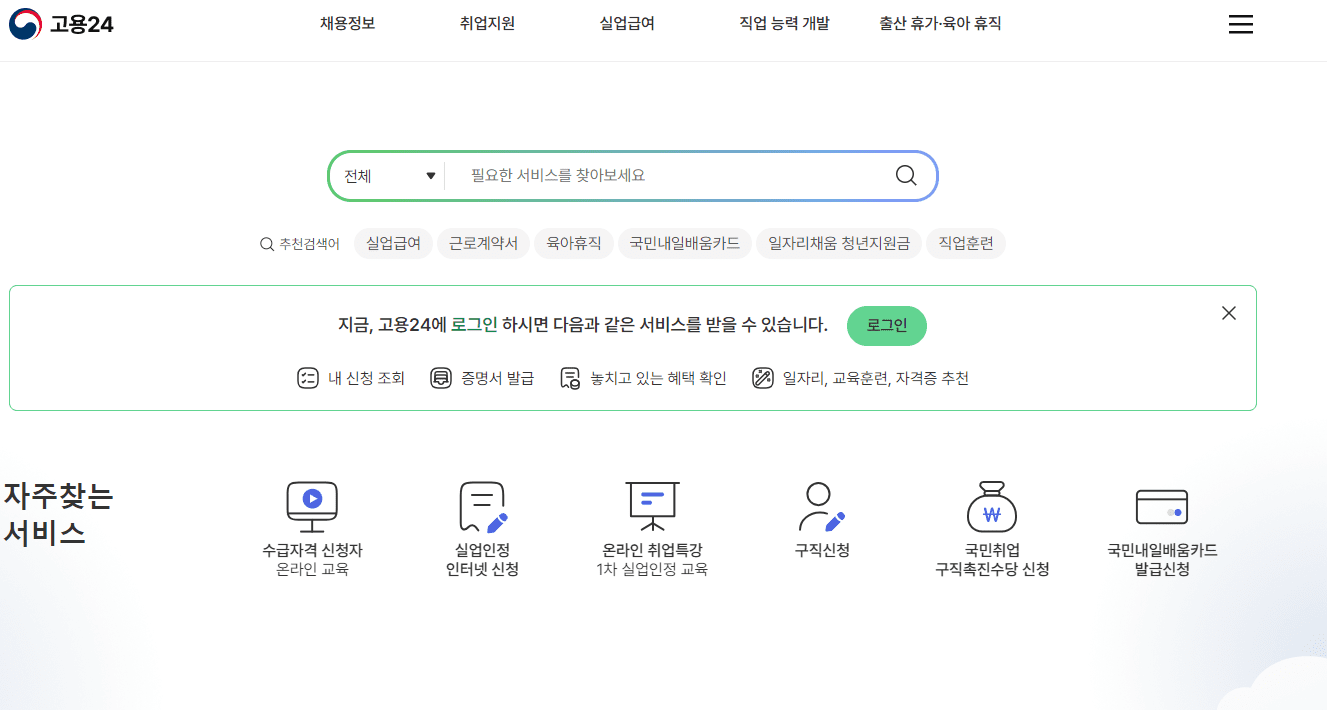This screenshot has height=710, width=1327.
Task: Dismiss the login promotion banner
Action: tap(1228, 313)
